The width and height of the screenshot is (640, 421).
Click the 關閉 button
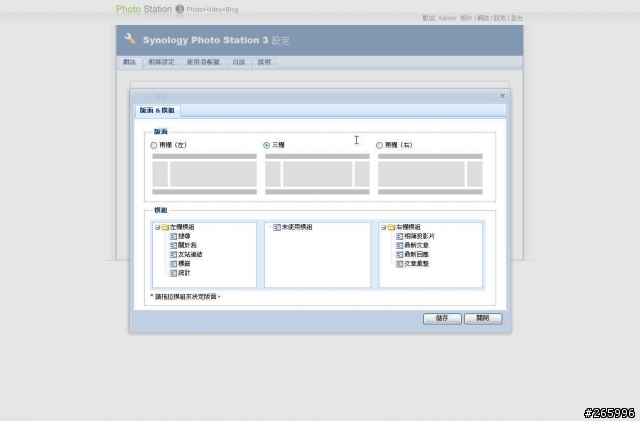tap(483, 319)
